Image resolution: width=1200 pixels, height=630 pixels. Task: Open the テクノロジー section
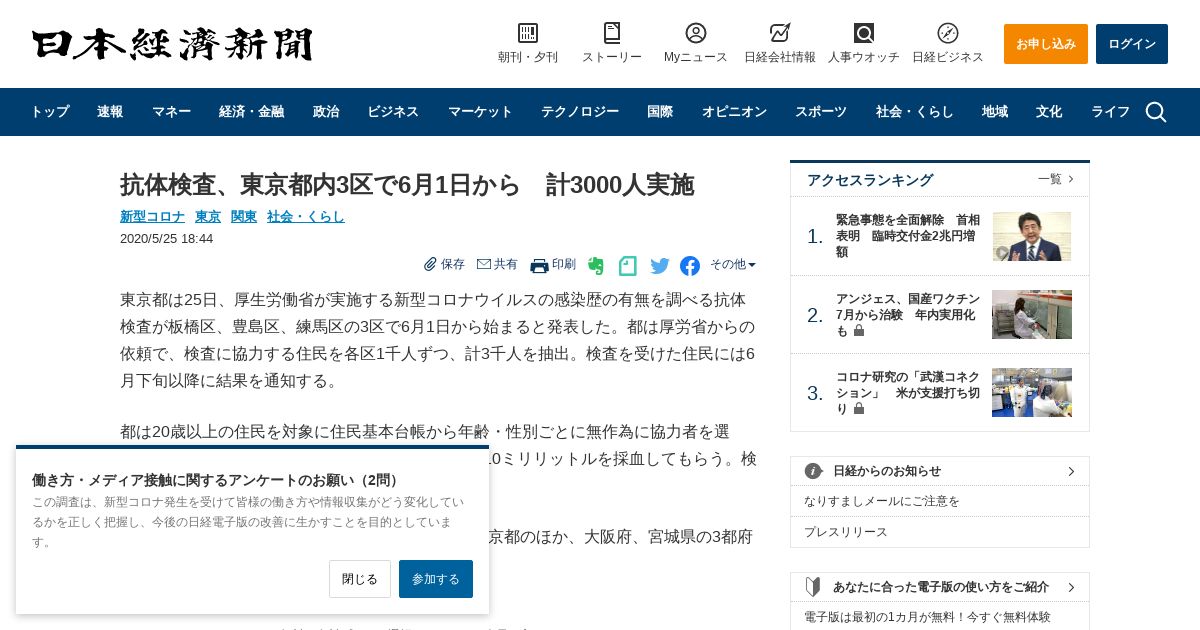(x=580, y=112)
